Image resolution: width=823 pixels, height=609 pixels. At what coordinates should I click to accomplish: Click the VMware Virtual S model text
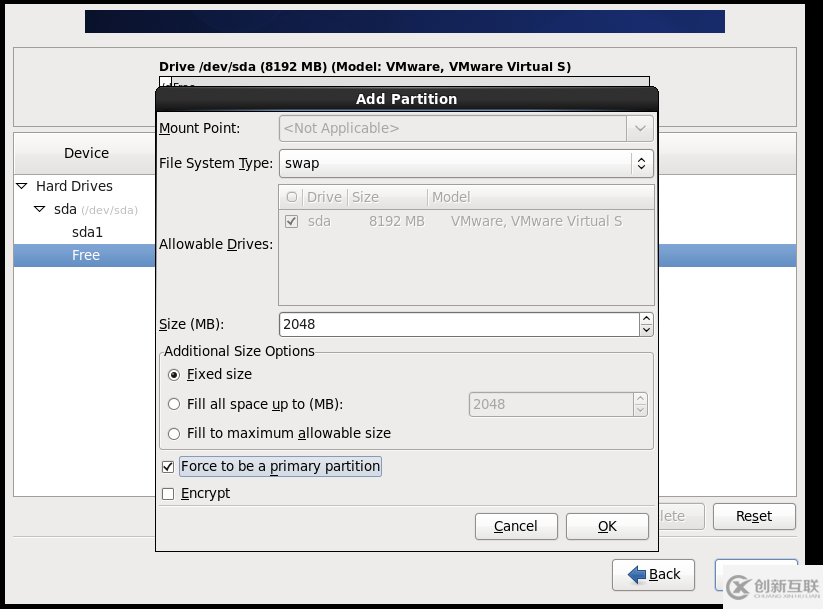click(x=536, y=222)
